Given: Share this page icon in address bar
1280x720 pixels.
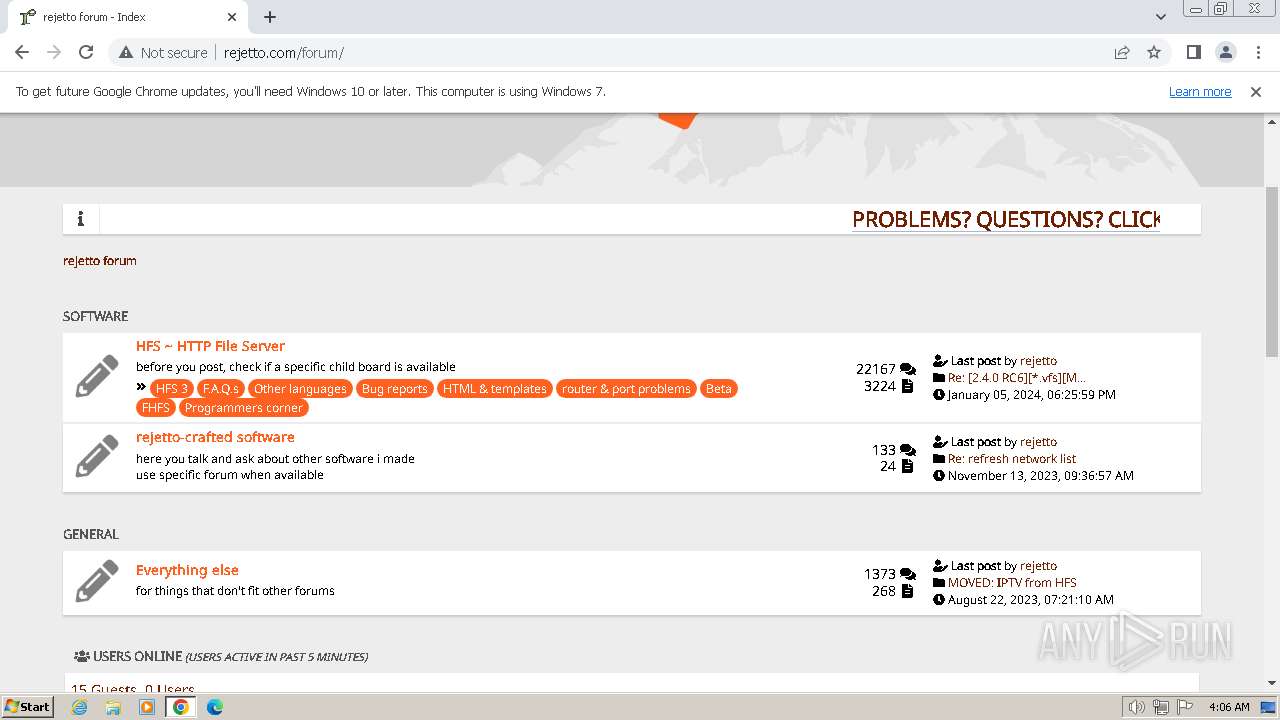Looking at the screenshot, I should [x=1122, y=52].
